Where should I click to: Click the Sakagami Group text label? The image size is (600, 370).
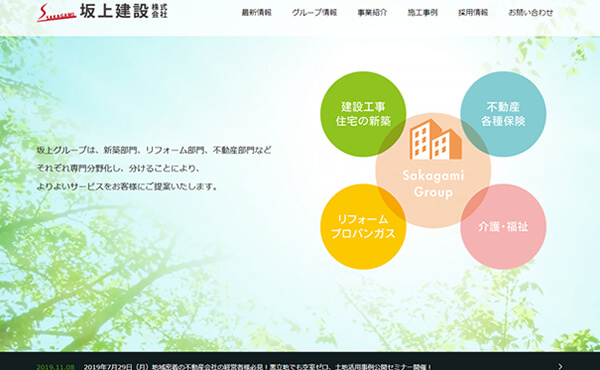click(x=433, y=184)
